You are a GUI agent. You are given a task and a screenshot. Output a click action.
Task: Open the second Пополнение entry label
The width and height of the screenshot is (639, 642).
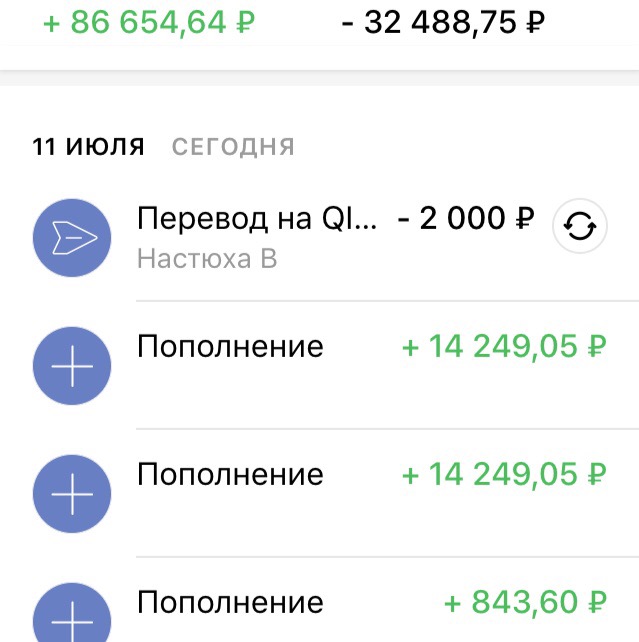click(230, 475)
